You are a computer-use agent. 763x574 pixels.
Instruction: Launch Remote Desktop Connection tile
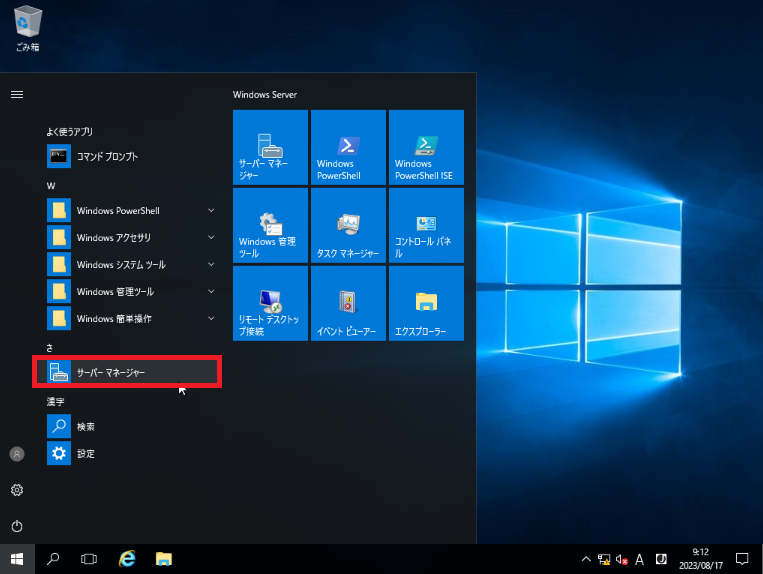270,303
